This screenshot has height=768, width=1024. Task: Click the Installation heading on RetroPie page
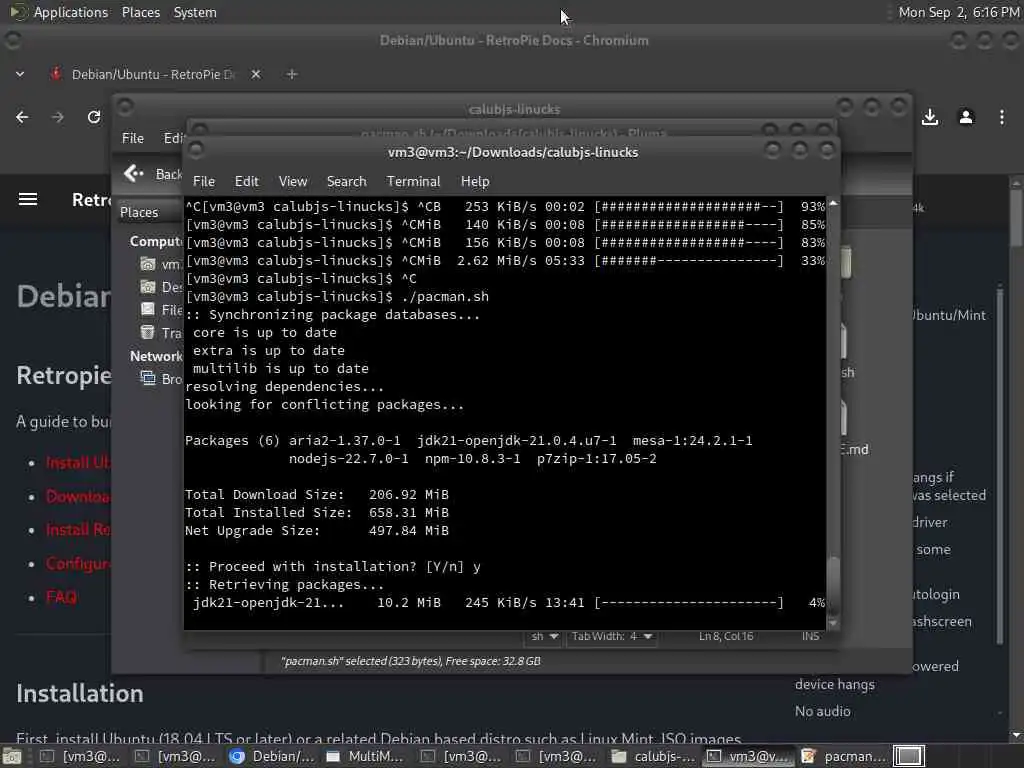[x=80, y=694]
